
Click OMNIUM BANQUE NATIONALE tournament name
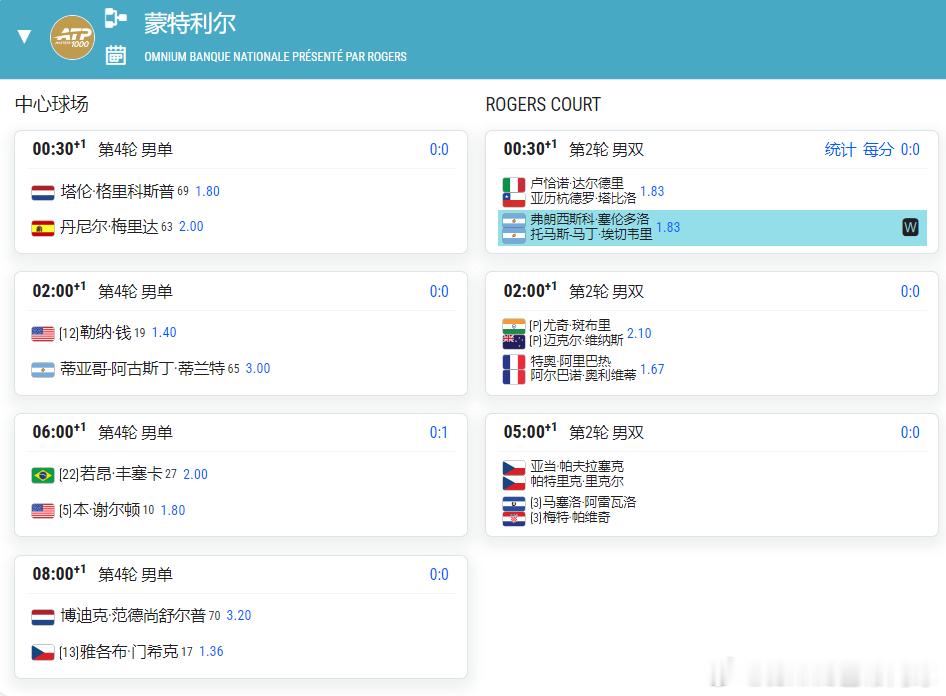click(275, 57)
